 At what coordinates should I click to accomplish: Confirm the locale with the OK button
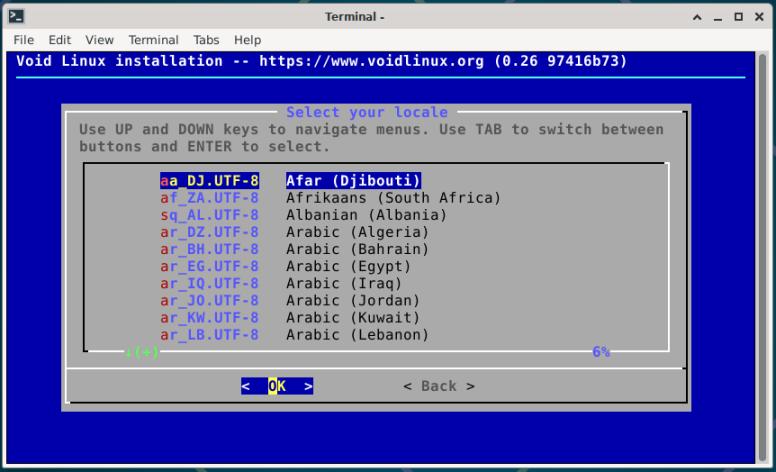pos(277,386)
